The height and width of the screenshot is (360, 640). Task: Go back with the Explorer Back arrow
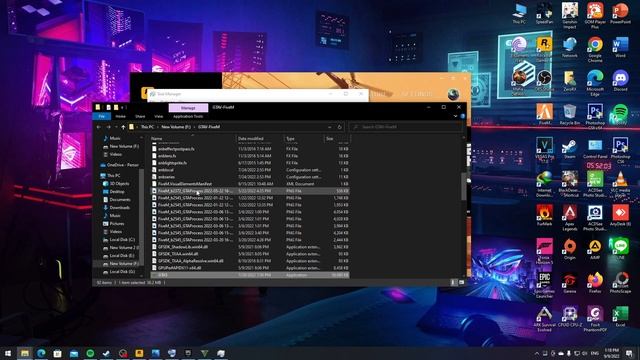click(99, 127)
